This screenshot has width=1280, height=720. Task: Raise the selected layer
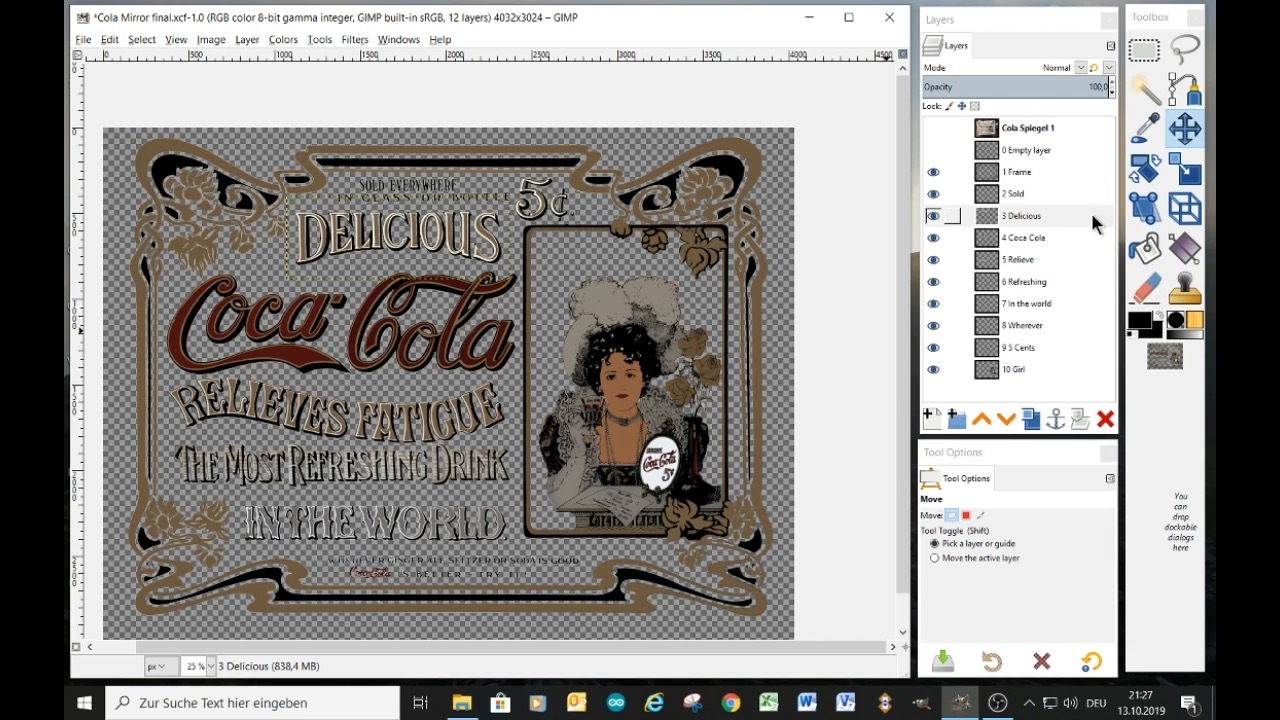pos(981,419)
